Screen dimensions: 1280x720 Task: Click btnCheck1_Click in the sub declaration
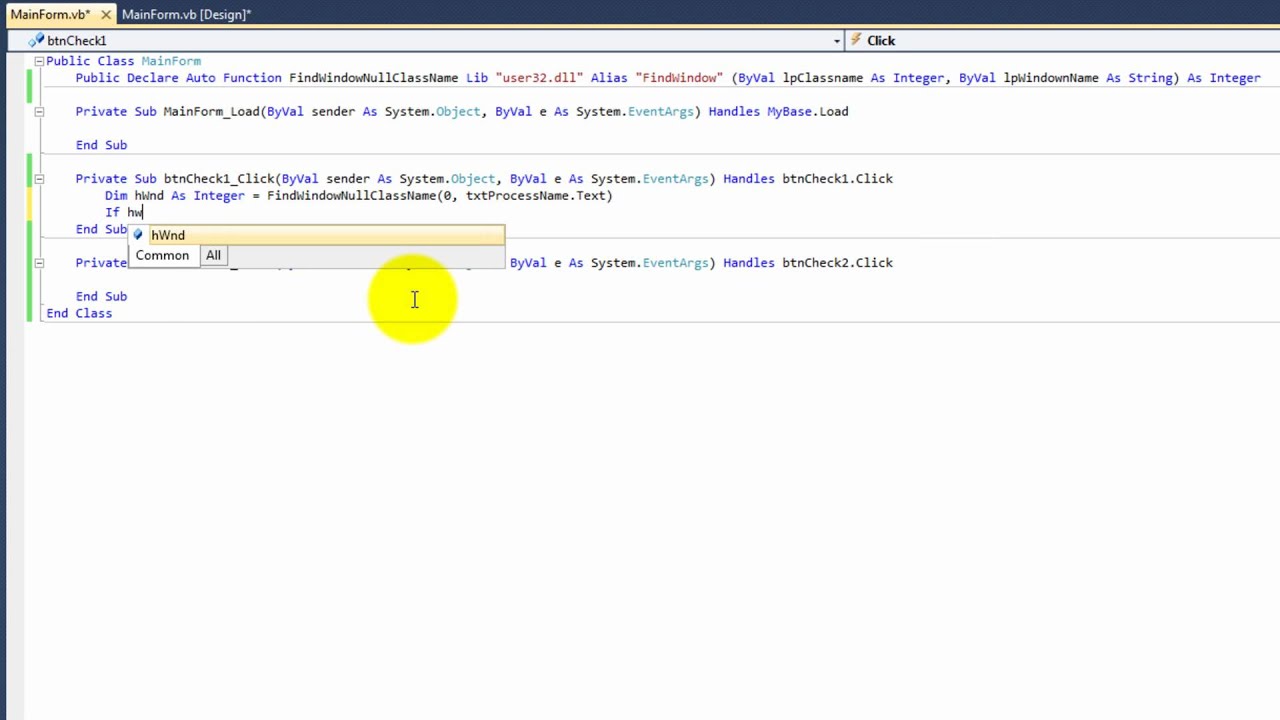click(x=219, y=179)
